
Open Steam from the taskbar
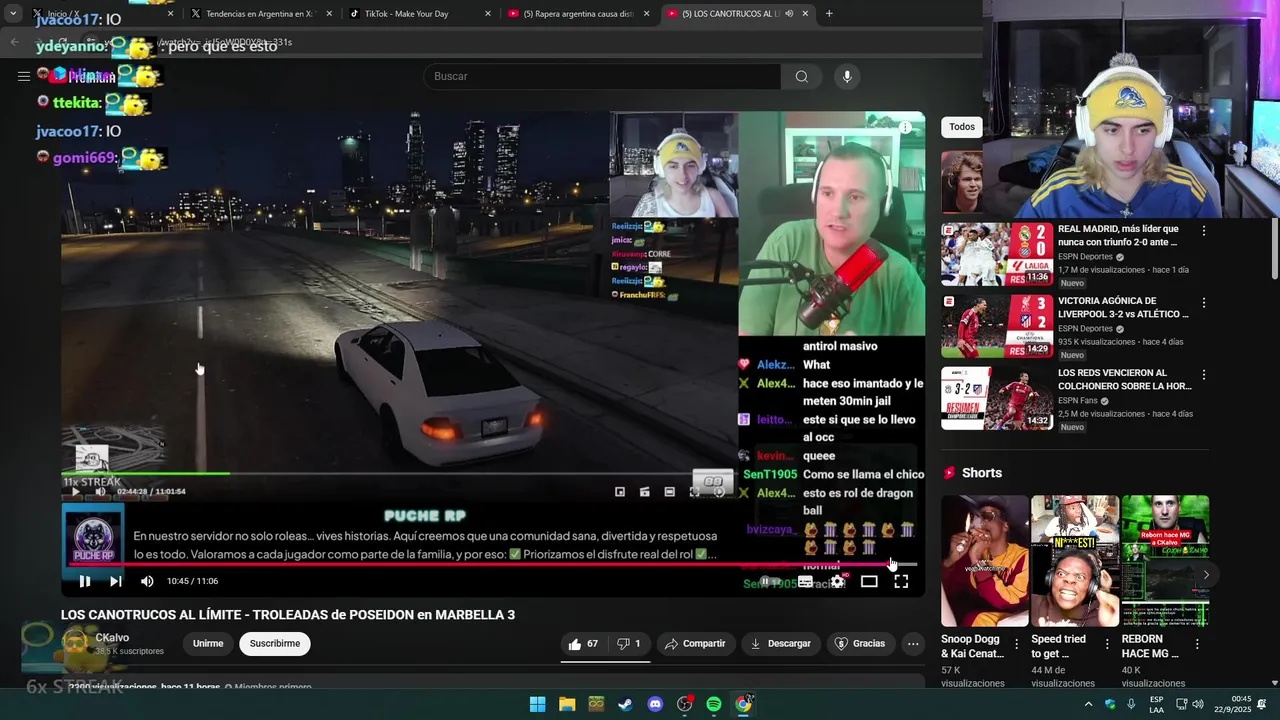(625, 704)
